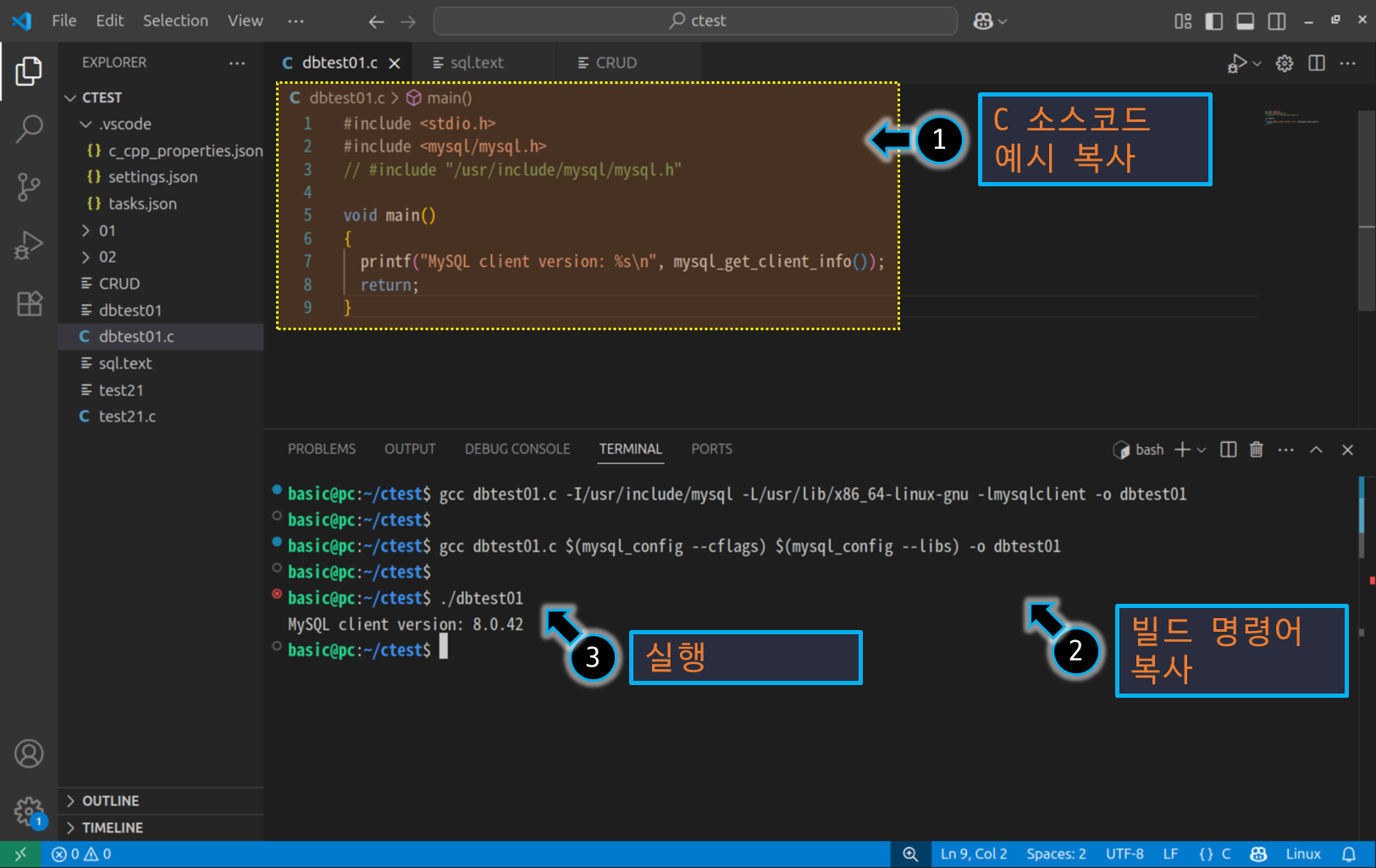
Task: Toggle the bottom panel visibility
Action: click(1246, 21)
